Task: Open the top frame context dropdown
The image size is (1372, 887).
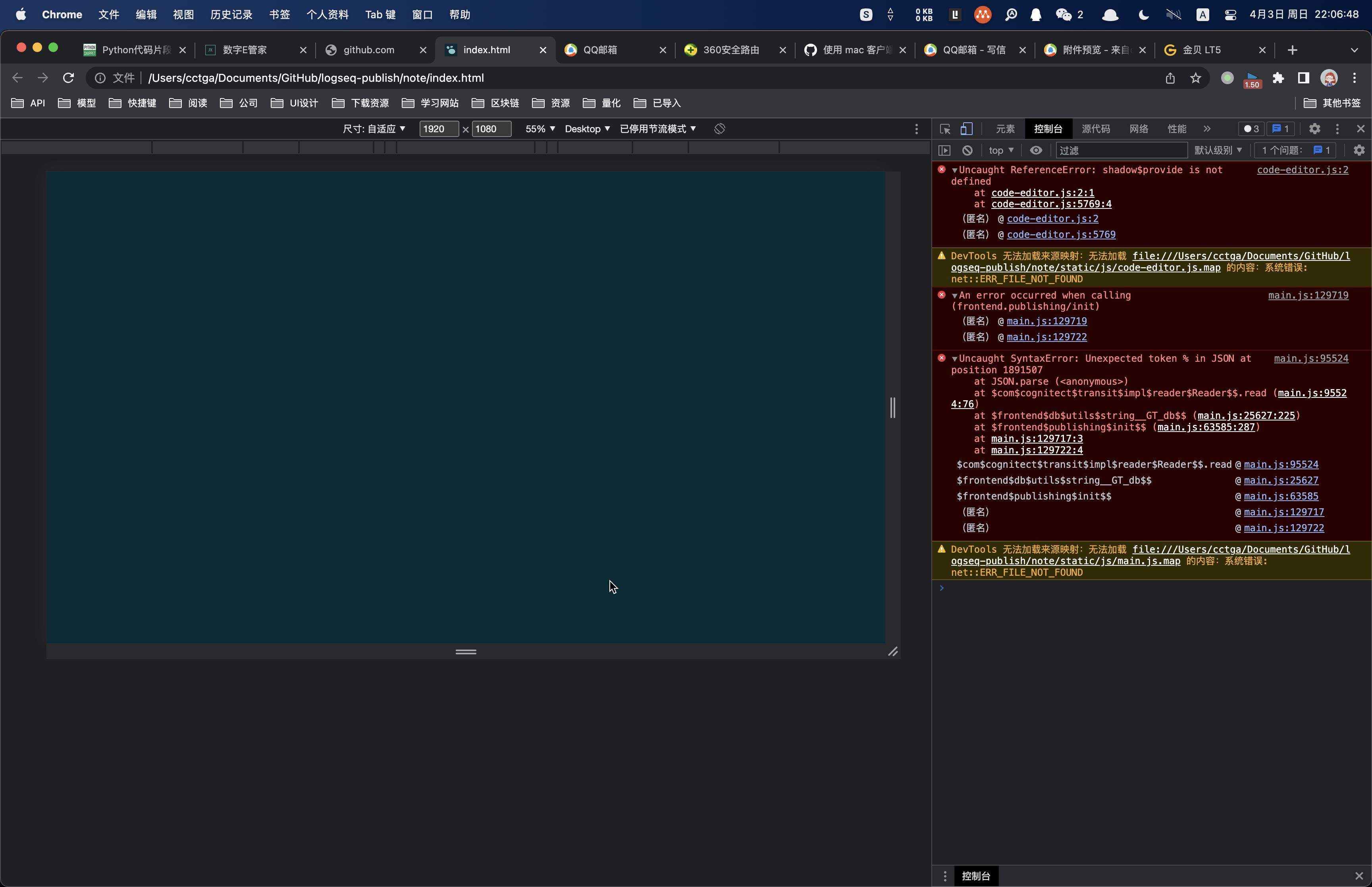Action: [x=1001, y=150]
